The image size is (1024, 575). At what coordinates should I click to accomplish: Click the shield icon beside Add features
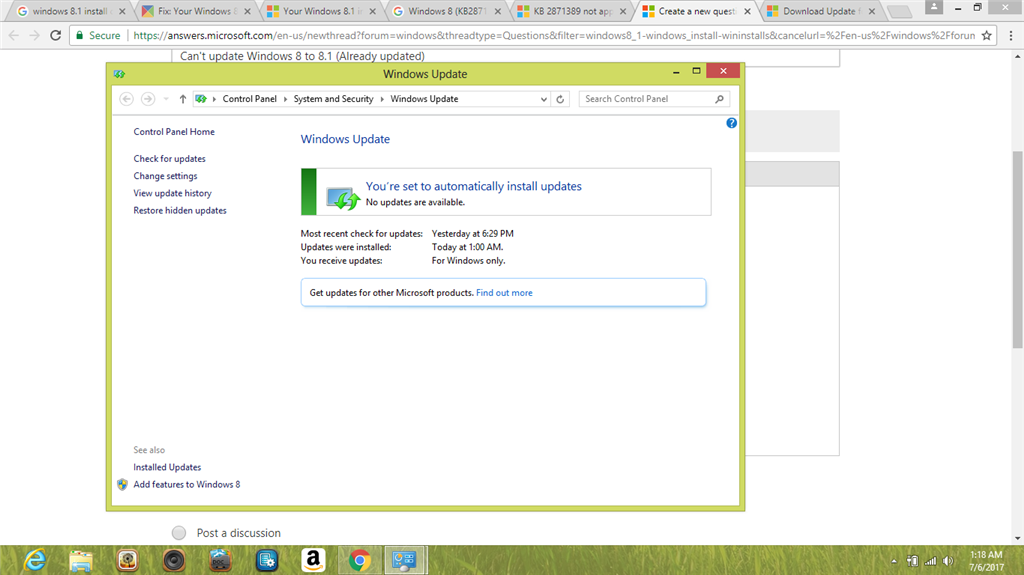122,484
